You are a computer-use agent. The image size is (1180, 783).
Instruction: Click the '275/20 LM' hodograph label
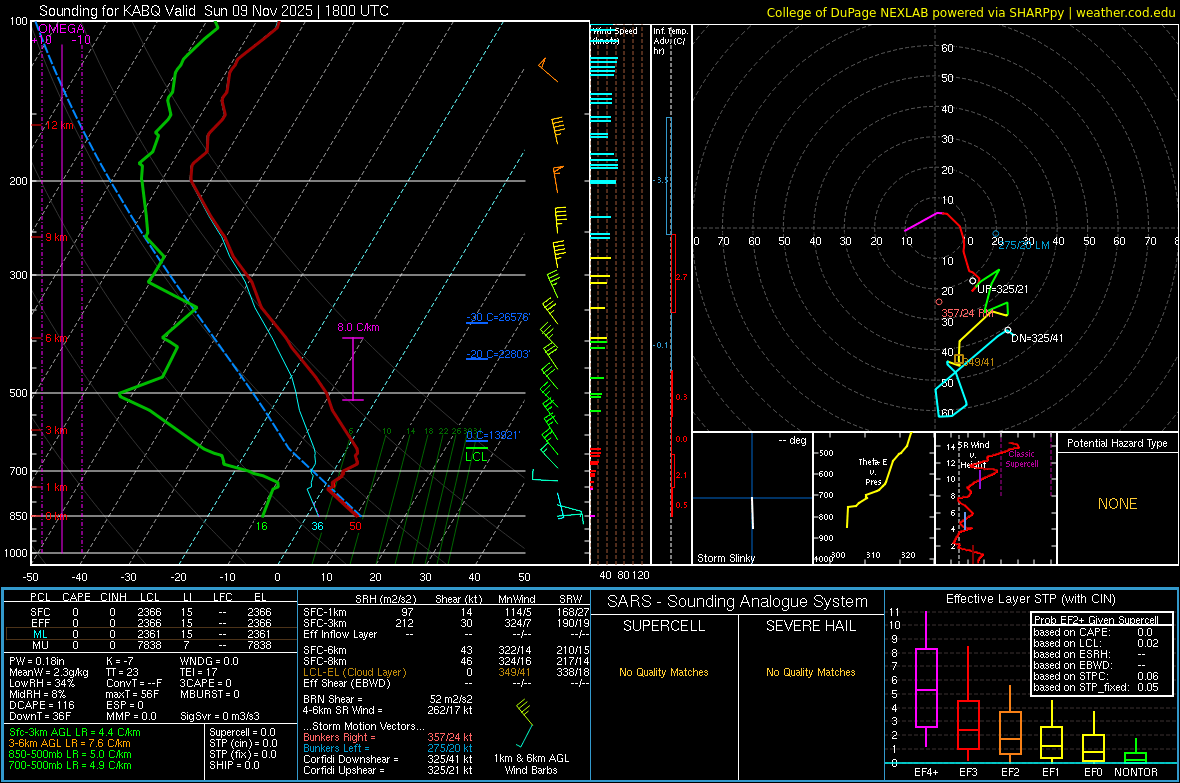(x=1023, y=245)
